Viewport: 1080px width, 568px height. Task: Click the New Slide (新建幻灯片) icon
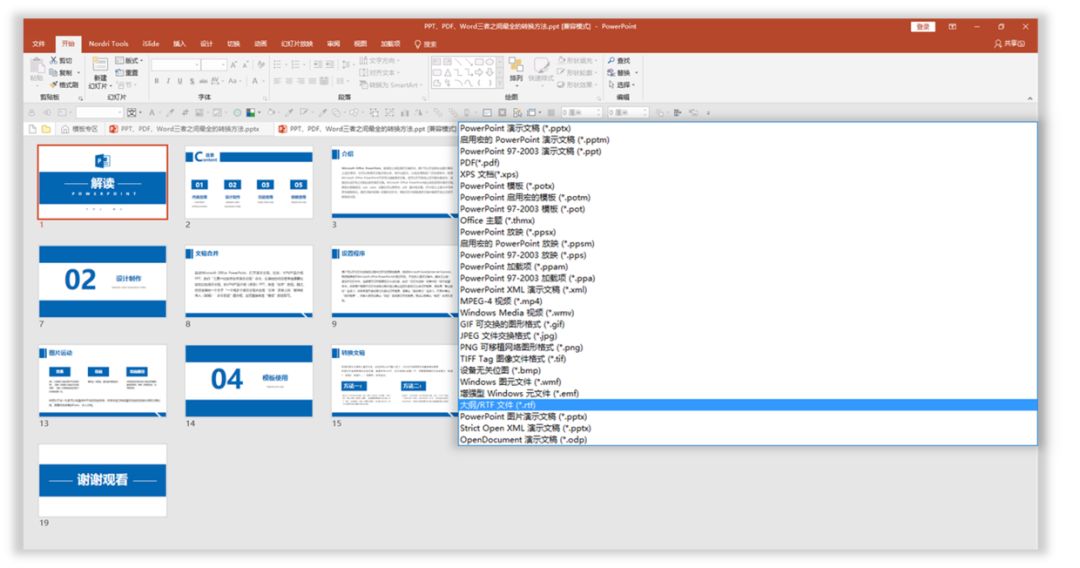(100, 65)
